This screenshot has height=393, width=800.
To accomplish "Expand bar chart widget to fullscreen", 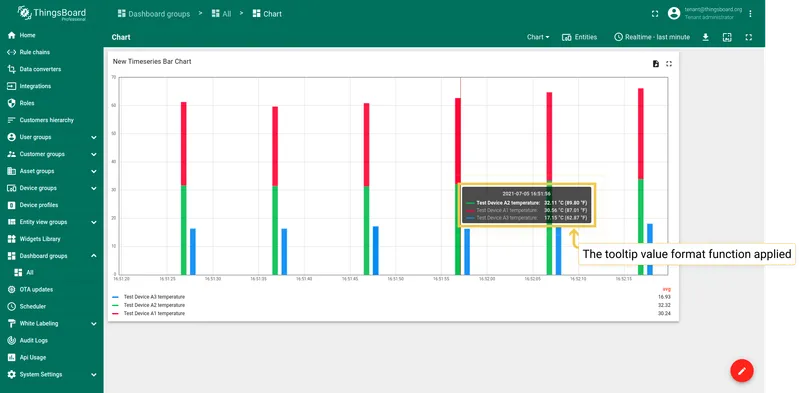I will point(669,64).
